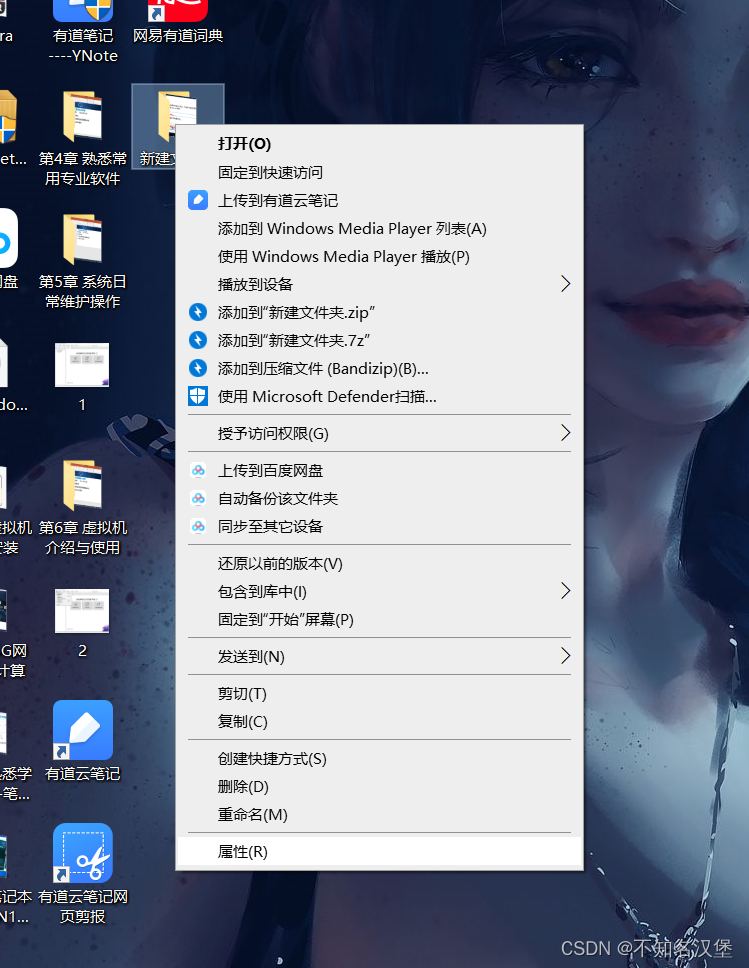Choose 打开(O) from the context menu
Screen dimensions: 749x968
379,144
